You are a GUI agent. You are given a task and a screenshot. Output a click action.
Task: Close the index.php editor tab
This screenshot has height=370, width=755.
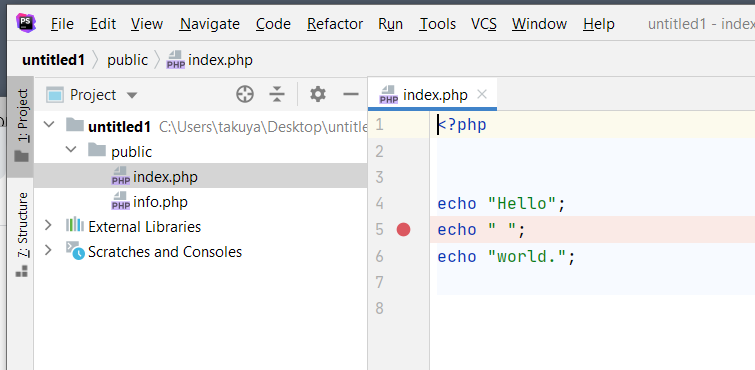click(x=482, y=94)
